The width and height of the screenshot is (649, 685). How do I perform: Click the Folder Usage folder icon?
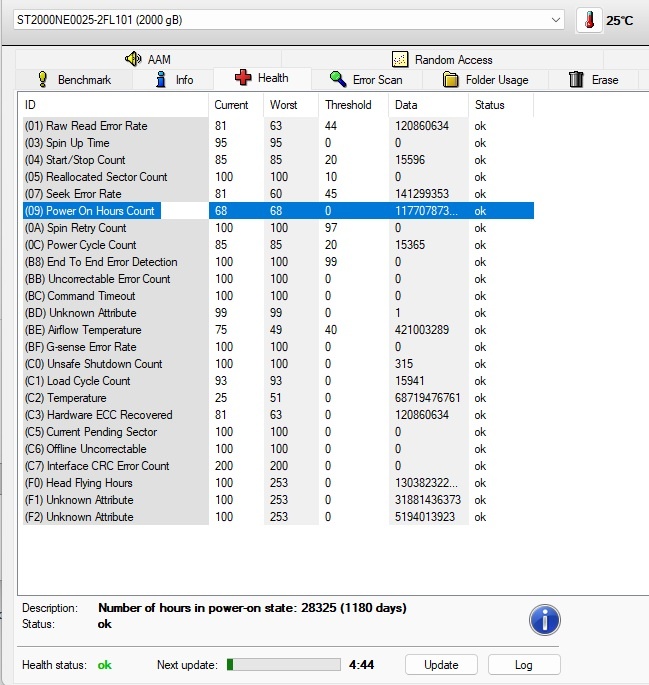click(450, 80)
